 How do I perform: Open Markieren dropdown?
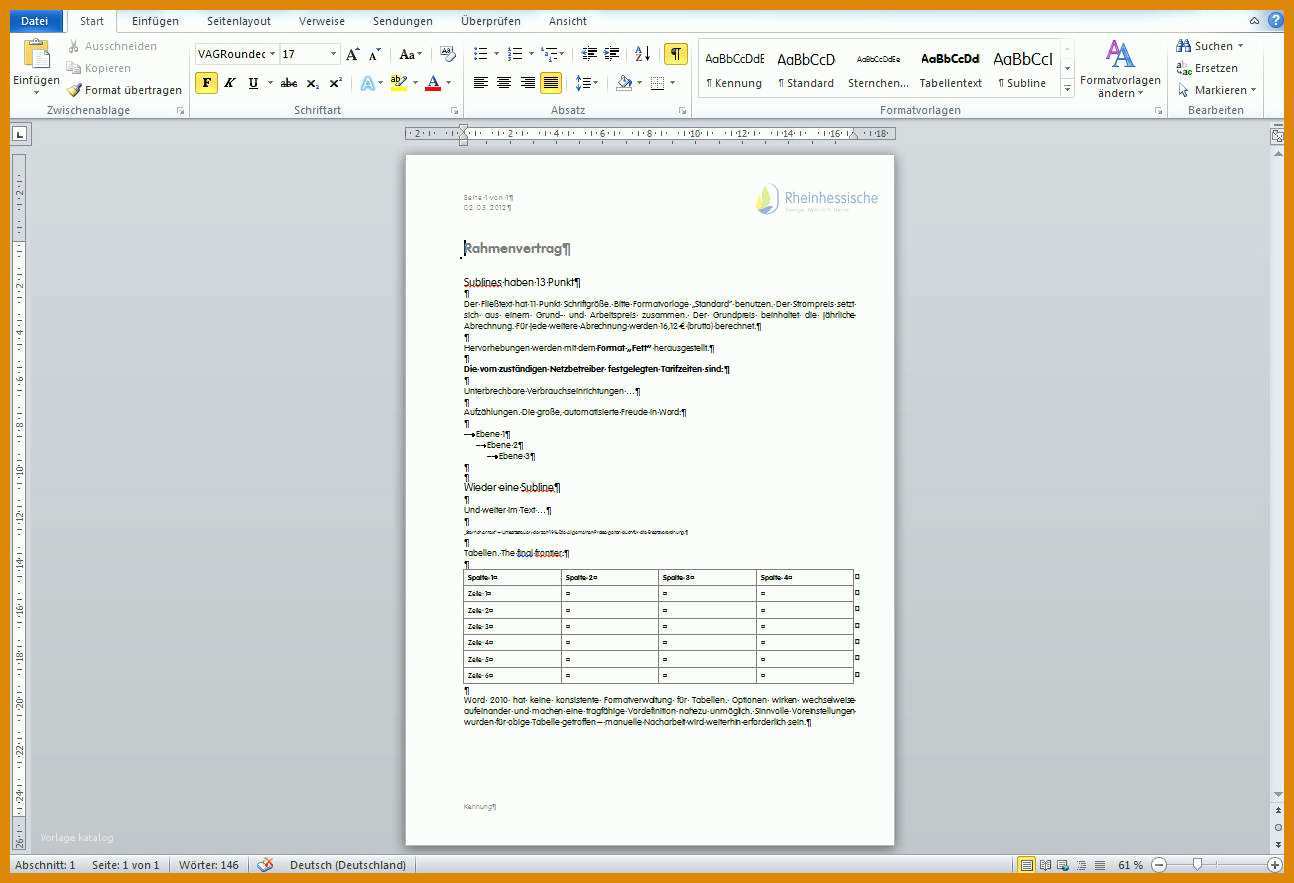click(x=1217, y=90)
